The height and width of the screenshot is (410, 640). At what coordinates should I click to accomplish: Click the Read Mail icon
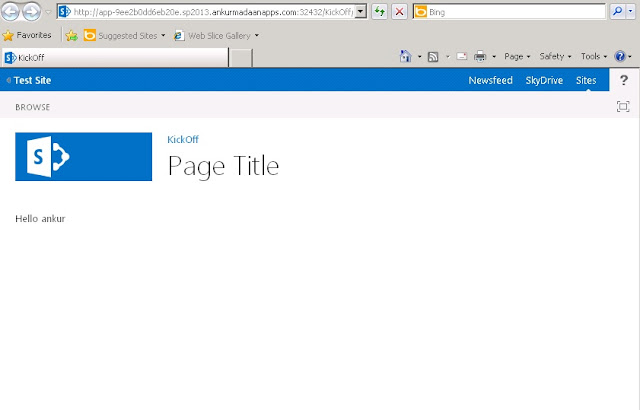(462, 56)
